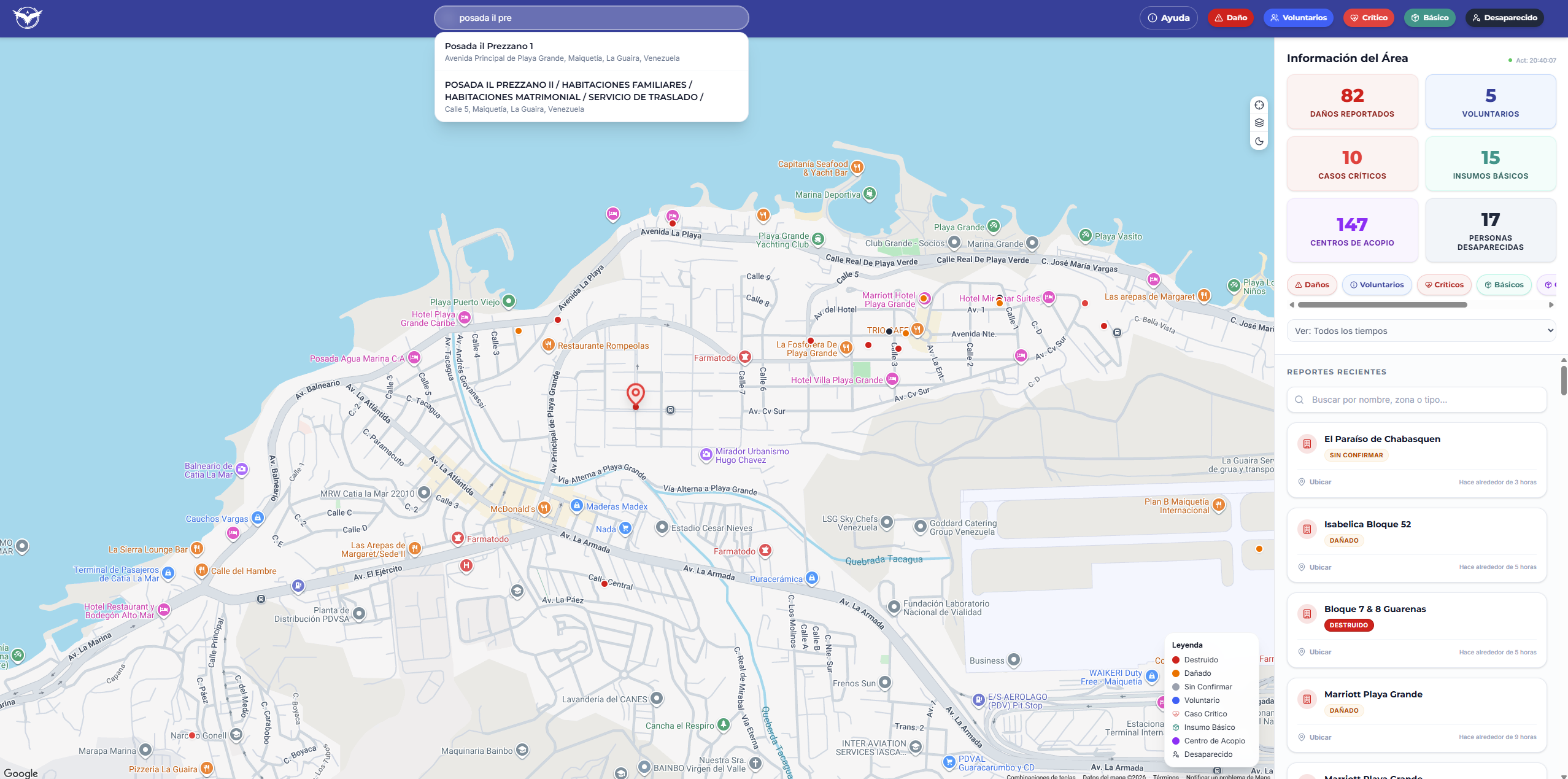Click the filter chips scroll left arrow
The height and width of the screenshot is (779, 1568).
pyautogui.click(x=1292, y=304)
